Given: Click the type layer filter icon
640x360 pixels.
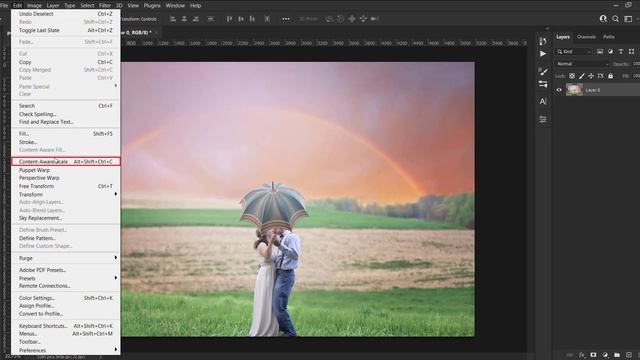Looking at the screenshot, I should [x=621, y=51].
